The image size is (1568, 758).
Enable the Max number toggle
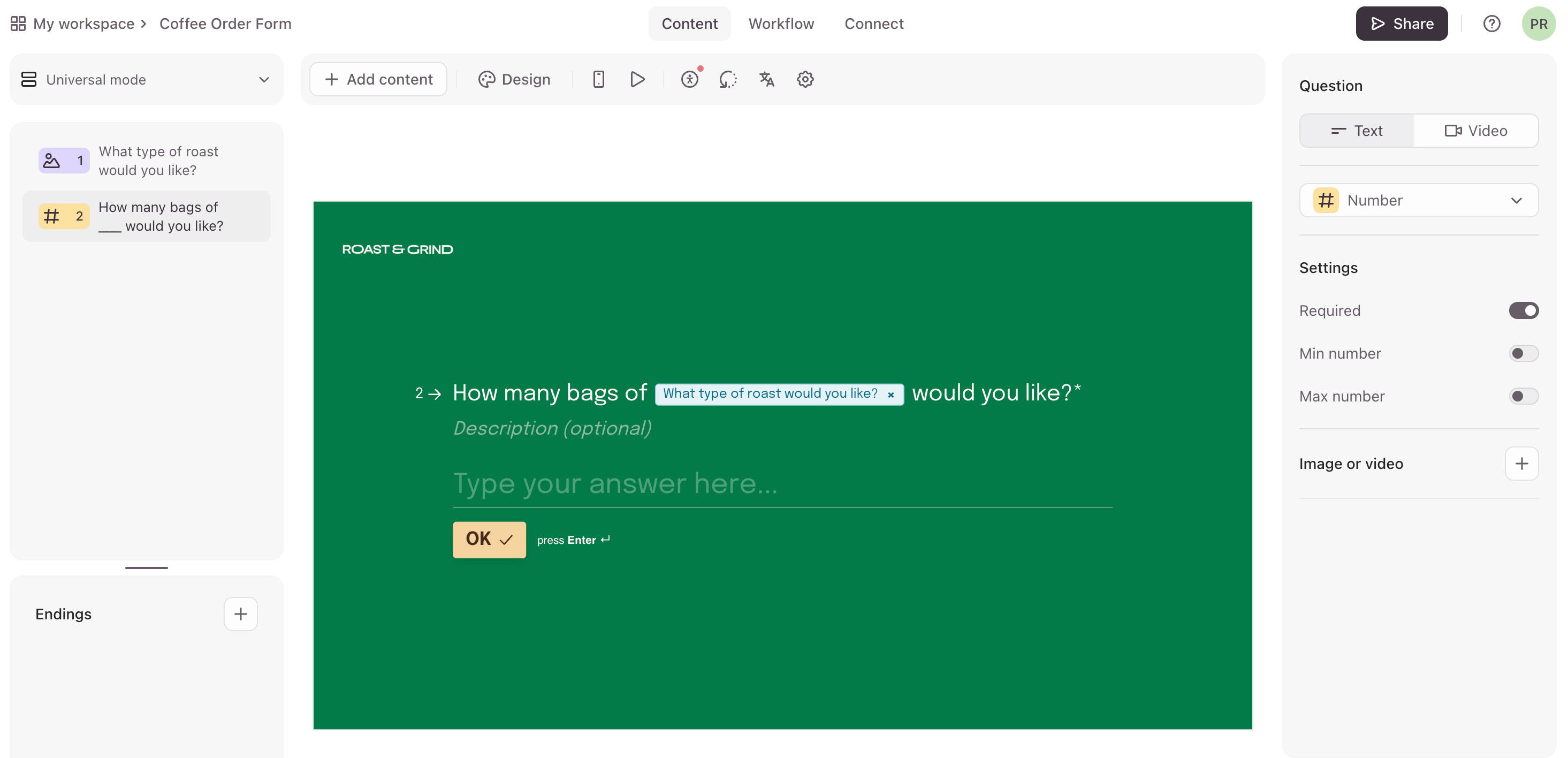[x=1523, y=396]
